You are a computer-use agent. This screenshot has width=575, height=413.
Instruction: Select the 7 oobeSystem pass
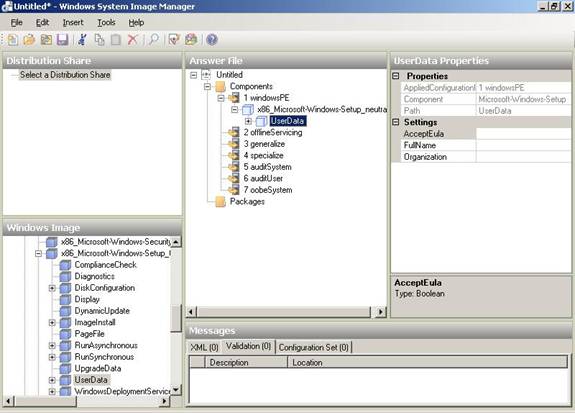pos(268,190)
